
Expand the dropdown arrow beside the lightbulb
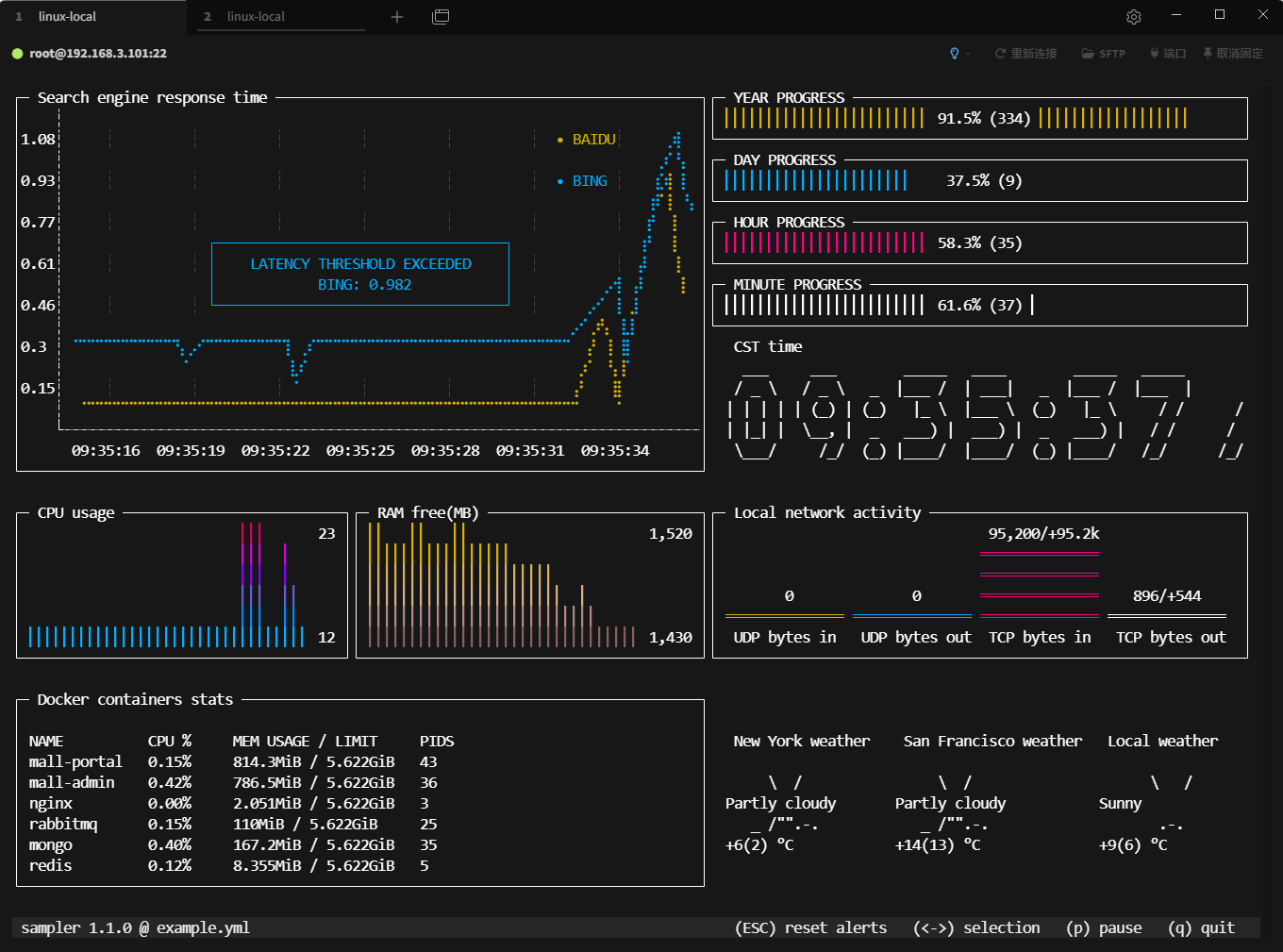(968, 54)
